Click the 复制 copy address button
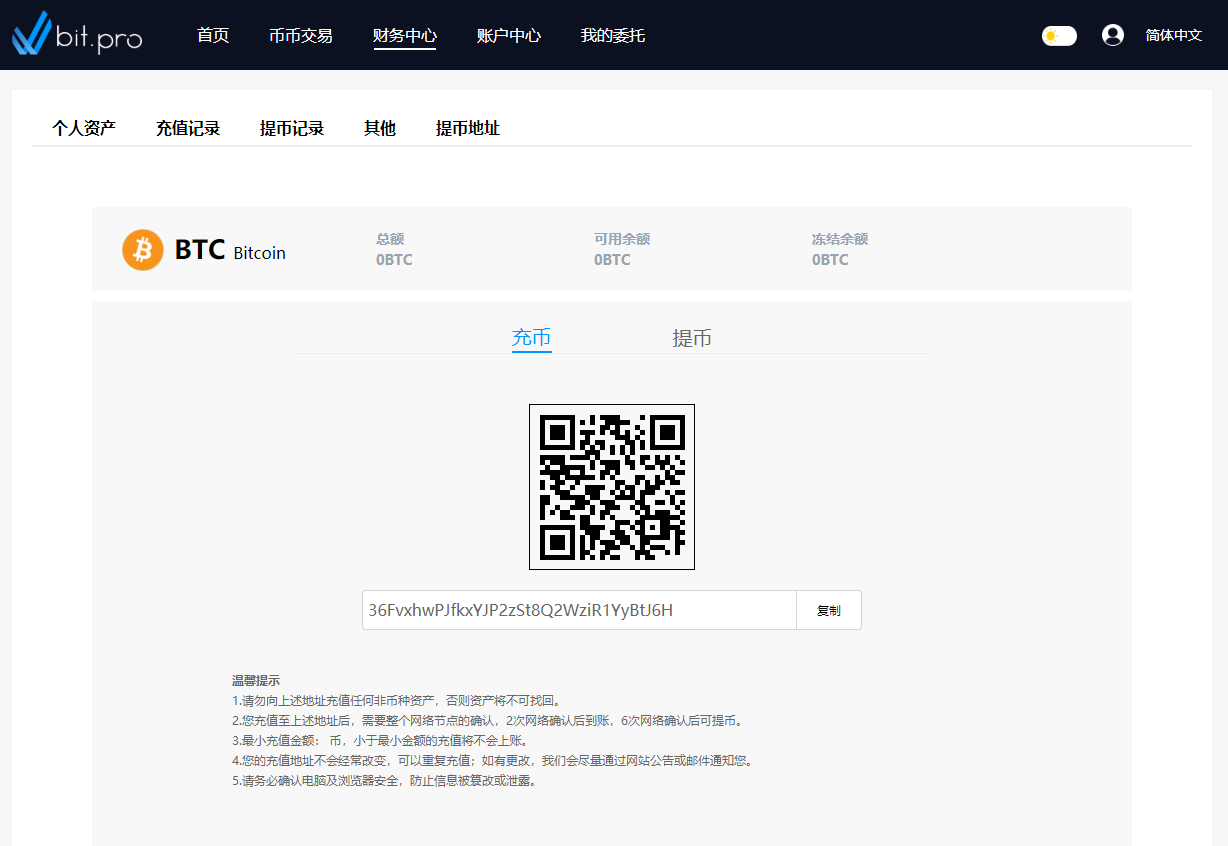Viewport: 1228px width, 846px height. (x=829, y=610)
